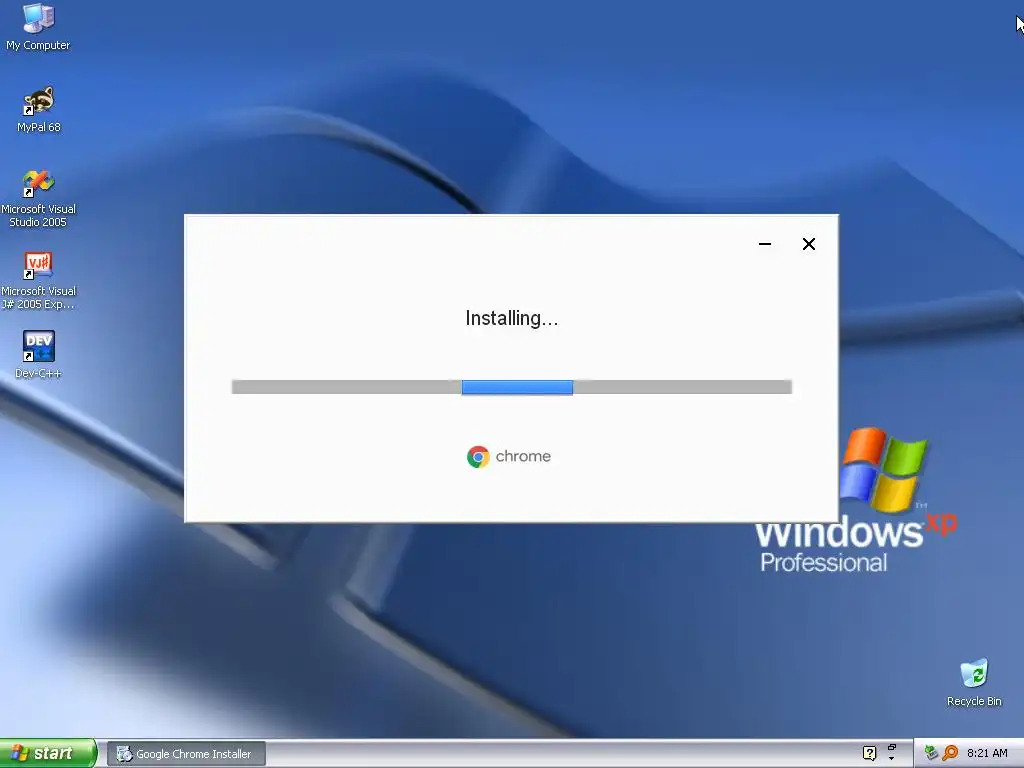Click the language bar help icon in taskbar

pos(869,753)
